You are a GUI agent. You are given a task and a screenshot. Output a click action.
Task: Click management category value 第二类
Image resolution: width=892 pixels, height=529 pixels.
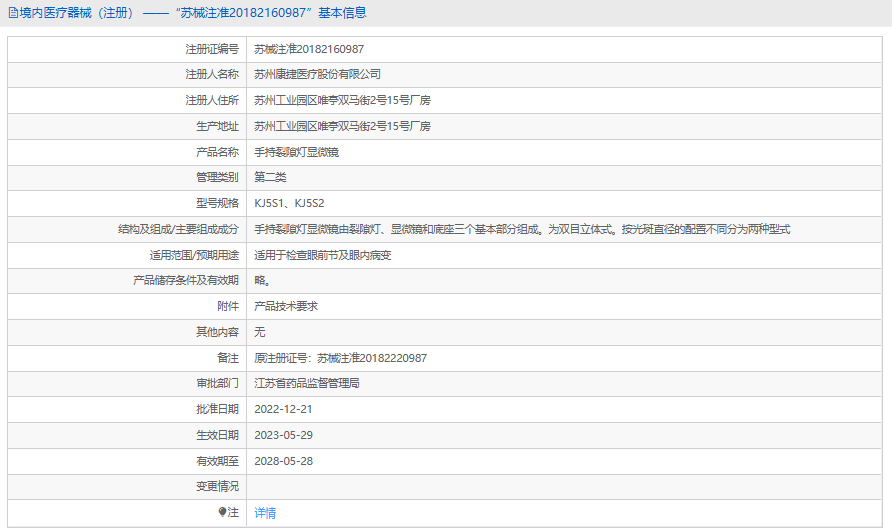(270, 177)
